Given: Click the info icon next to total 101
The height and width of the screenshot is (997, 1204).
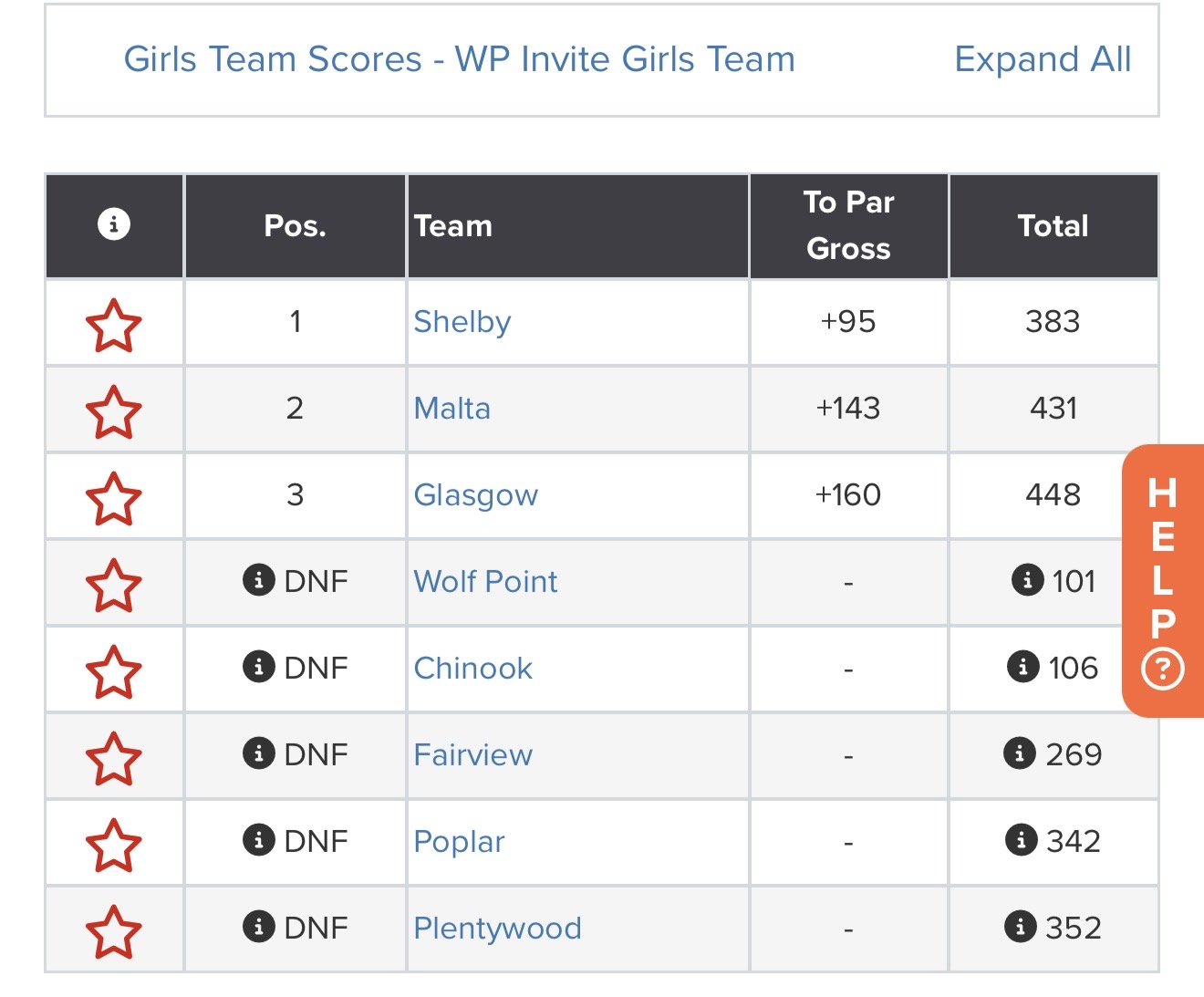Looking at the screenshot, I should (x=1028, y=580).
